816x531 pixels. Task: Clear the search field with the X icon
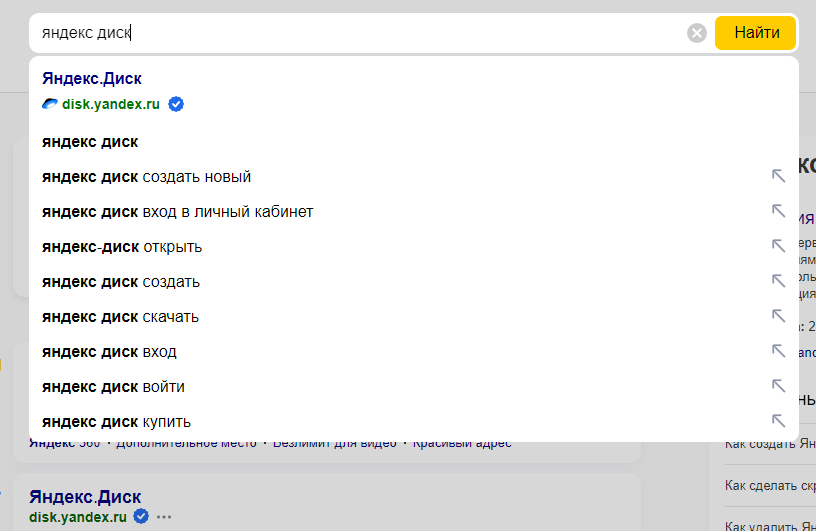(x=696, y=33)
